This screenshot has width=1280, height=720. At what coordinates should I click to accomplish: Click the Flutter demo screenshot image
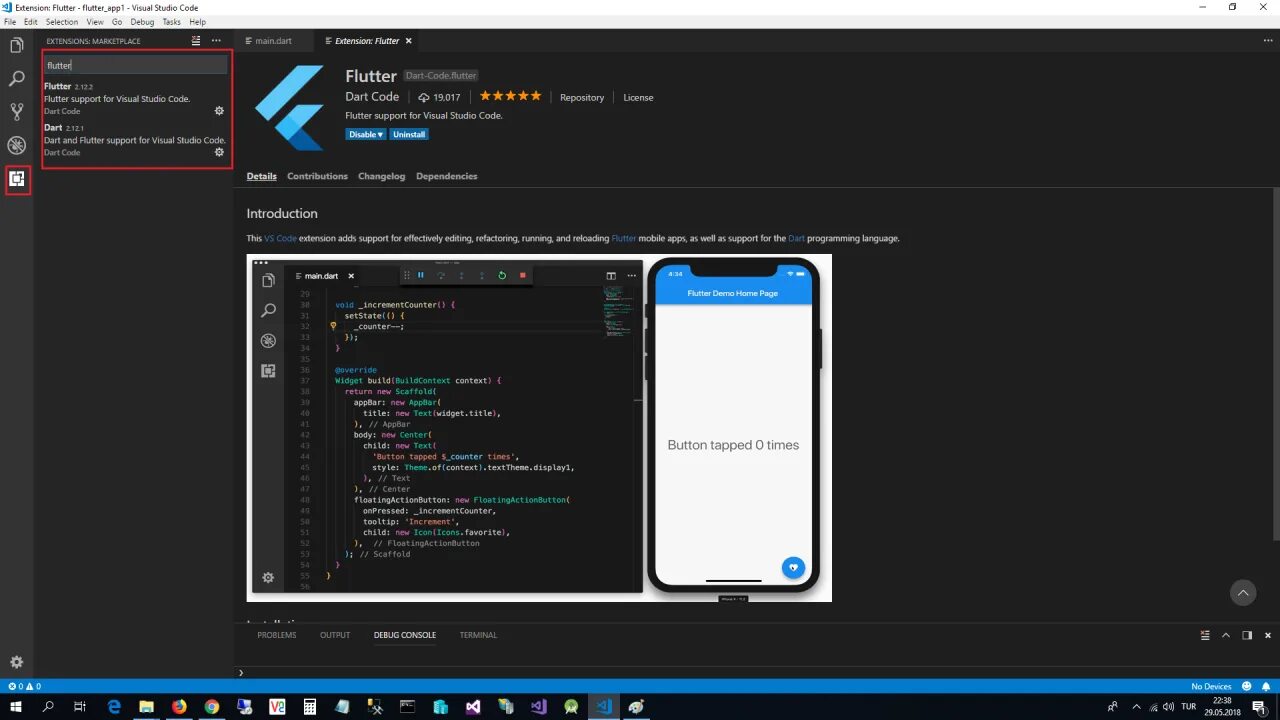[x=539, y=428]
